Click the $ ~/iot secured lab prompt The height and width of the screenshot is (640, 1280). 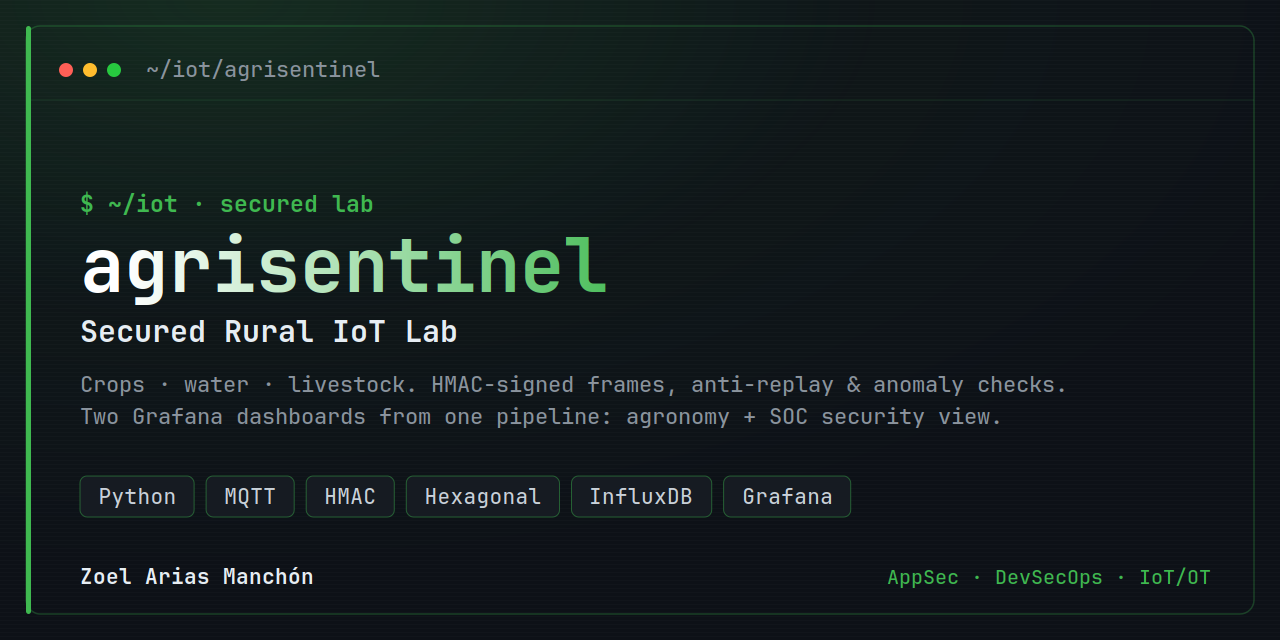[227, 204]
